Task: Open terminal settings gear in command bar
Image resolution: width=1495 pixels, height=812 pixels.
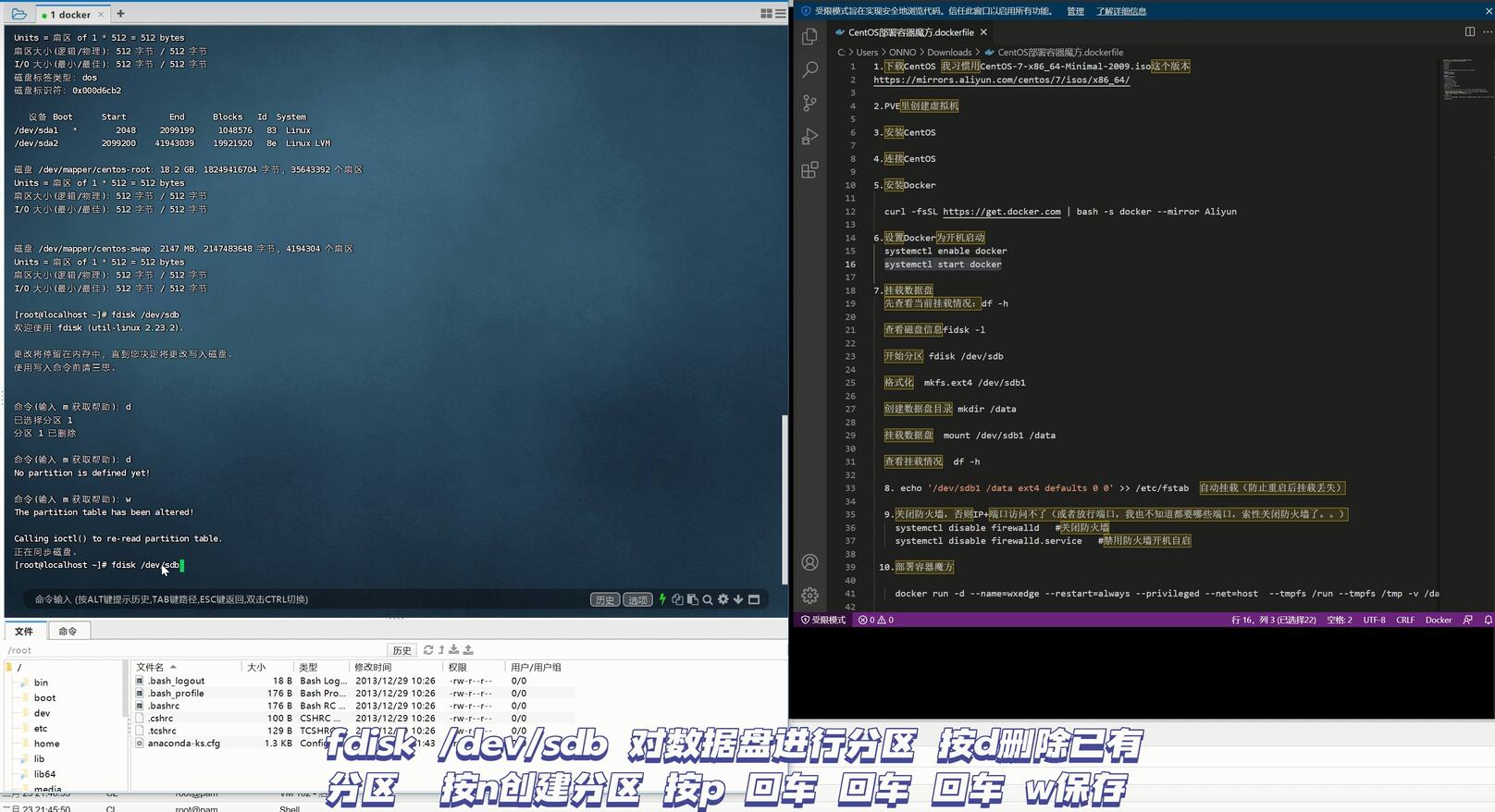Action: click(x=723, y=599)
